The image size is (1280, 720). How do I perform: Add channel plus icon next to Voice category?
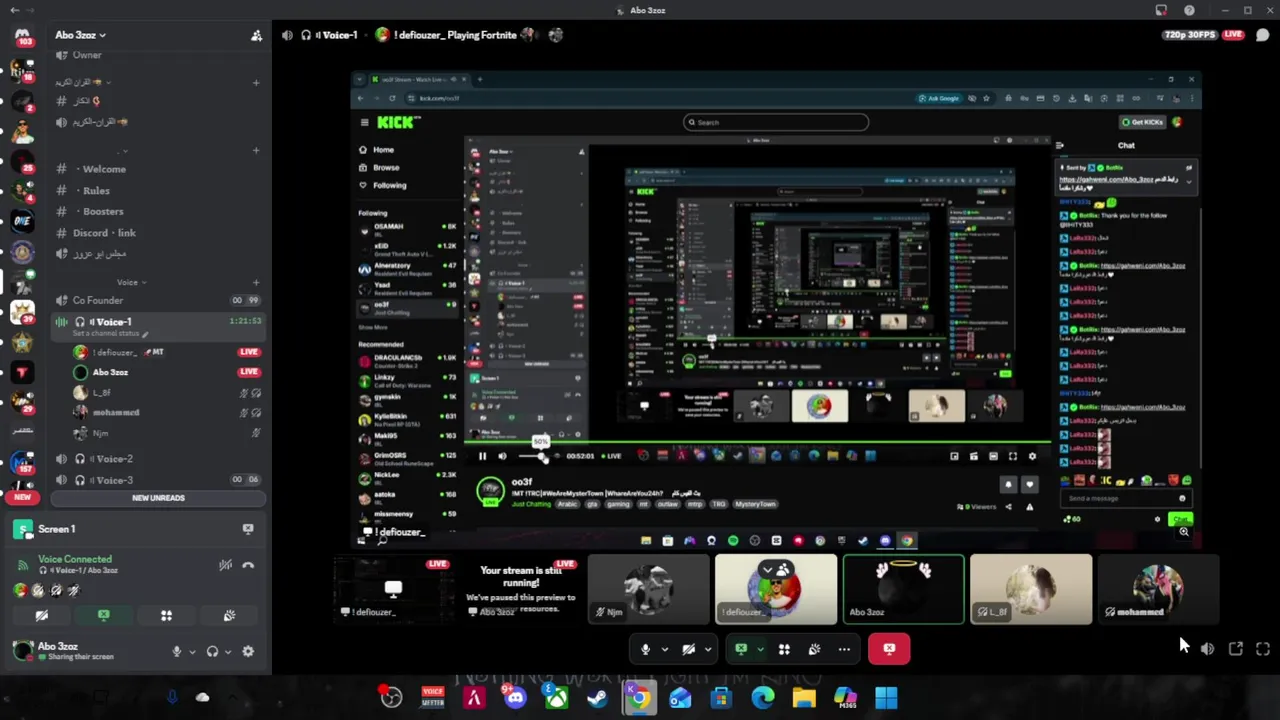(256, 283)
